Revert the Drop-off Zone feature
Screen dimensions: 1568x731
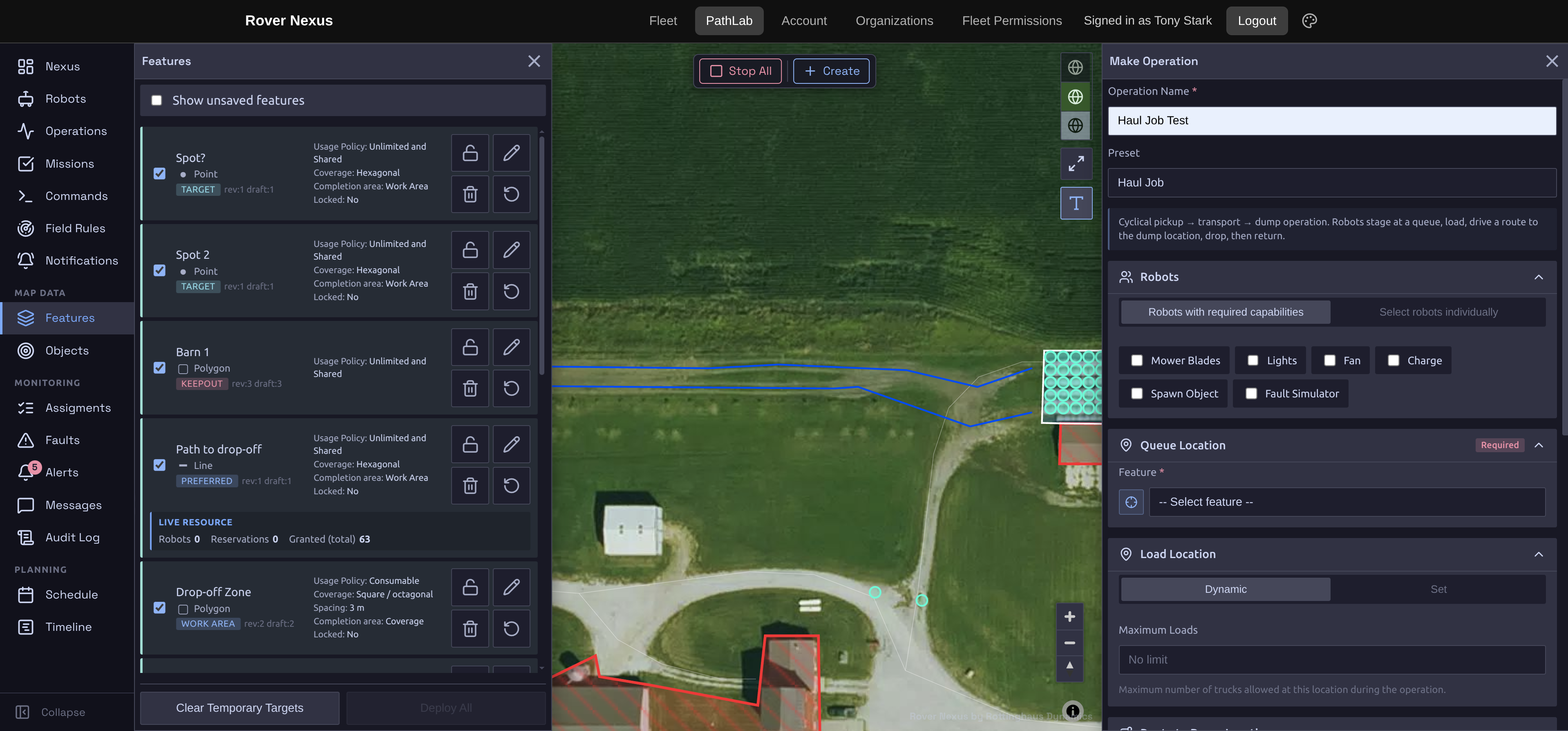click(511, 629)
